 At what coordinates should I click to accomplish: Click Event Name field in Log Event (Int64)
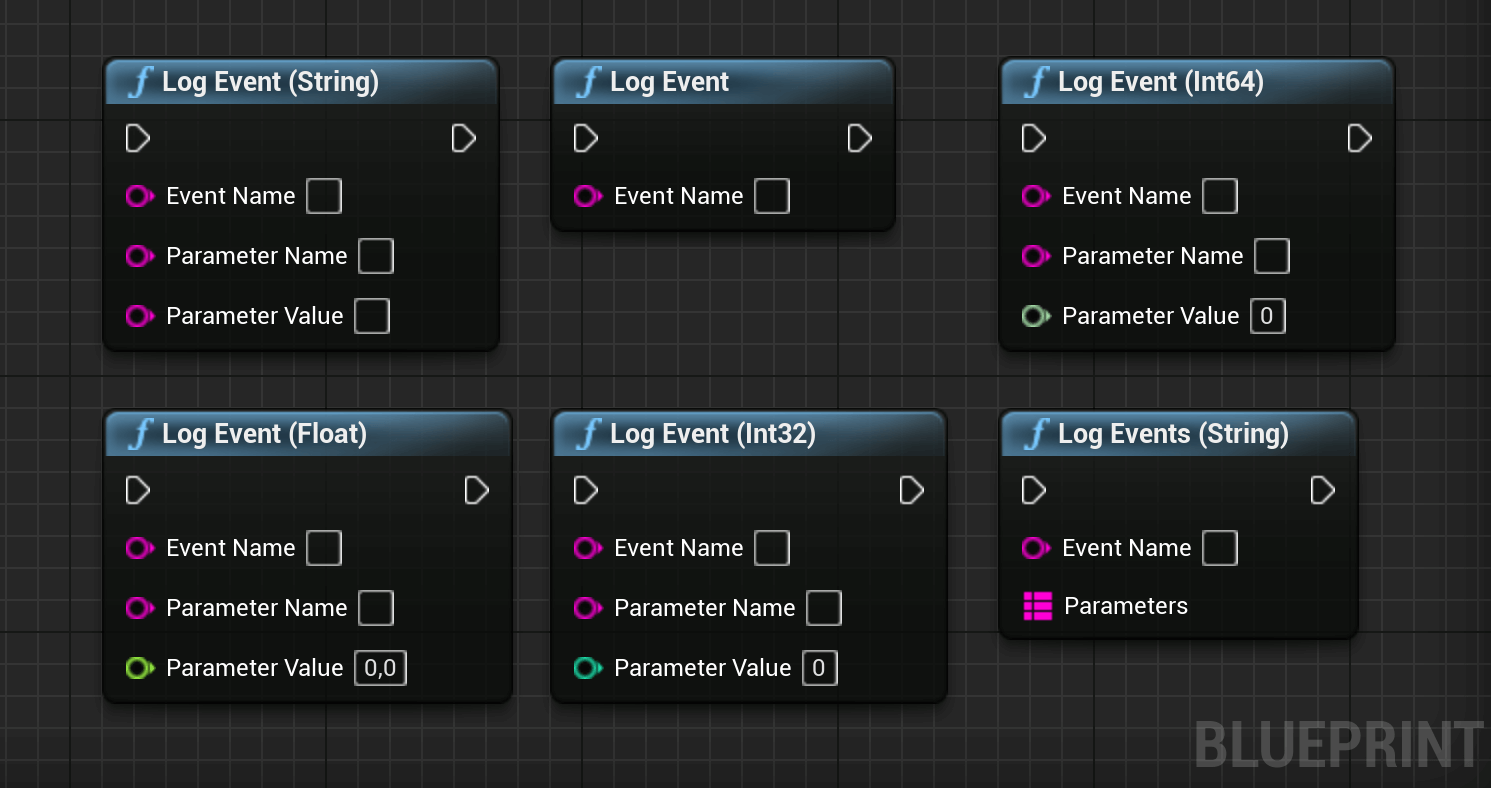click(1220, 196)
